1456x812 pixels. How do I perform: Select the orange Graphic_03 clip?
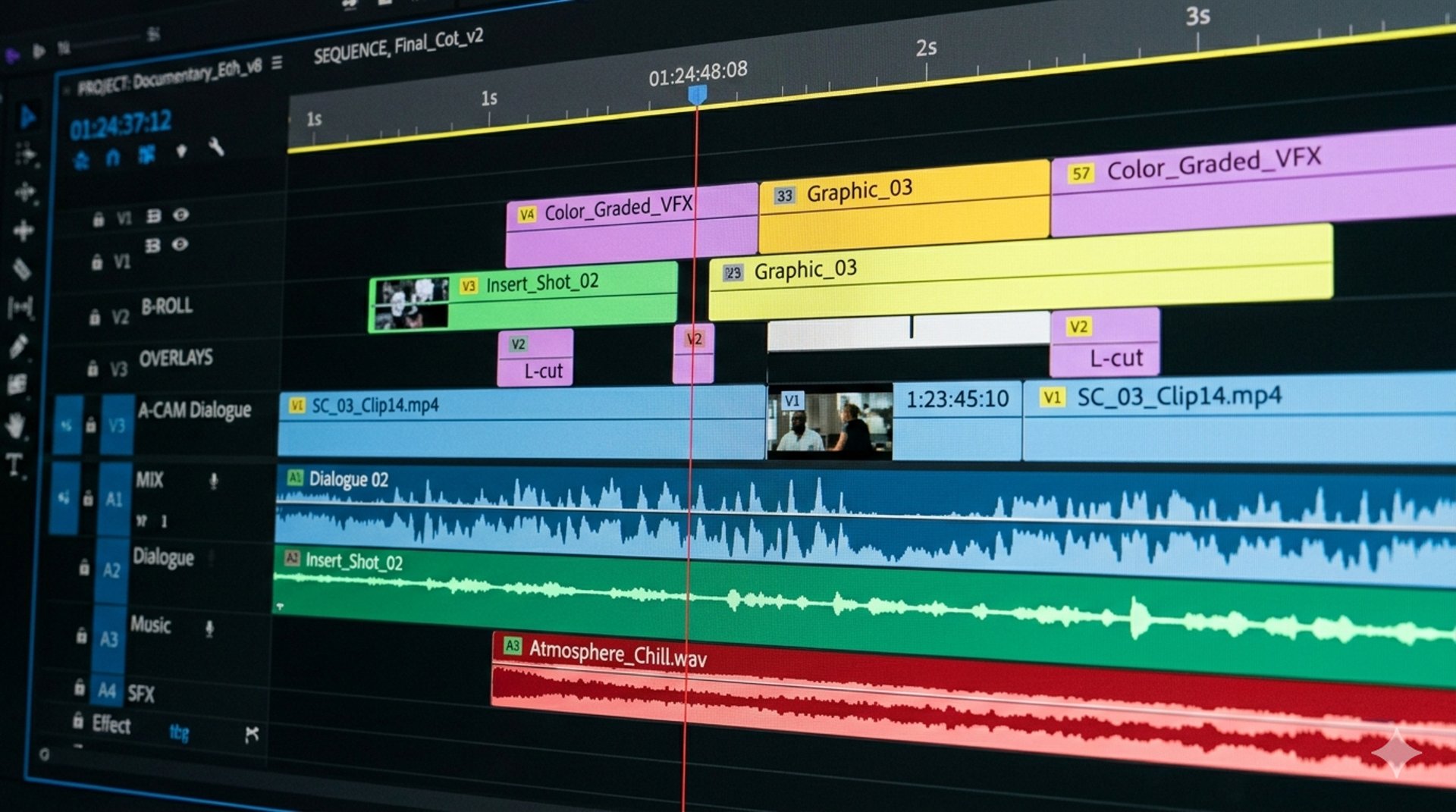pos(905,207)
